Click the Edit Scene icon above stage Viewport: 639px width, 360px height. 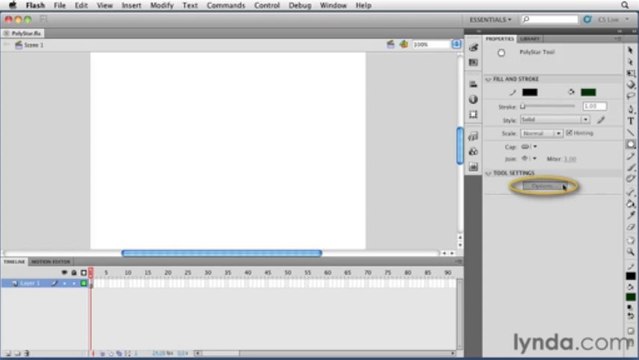click(x=390, y=44)
